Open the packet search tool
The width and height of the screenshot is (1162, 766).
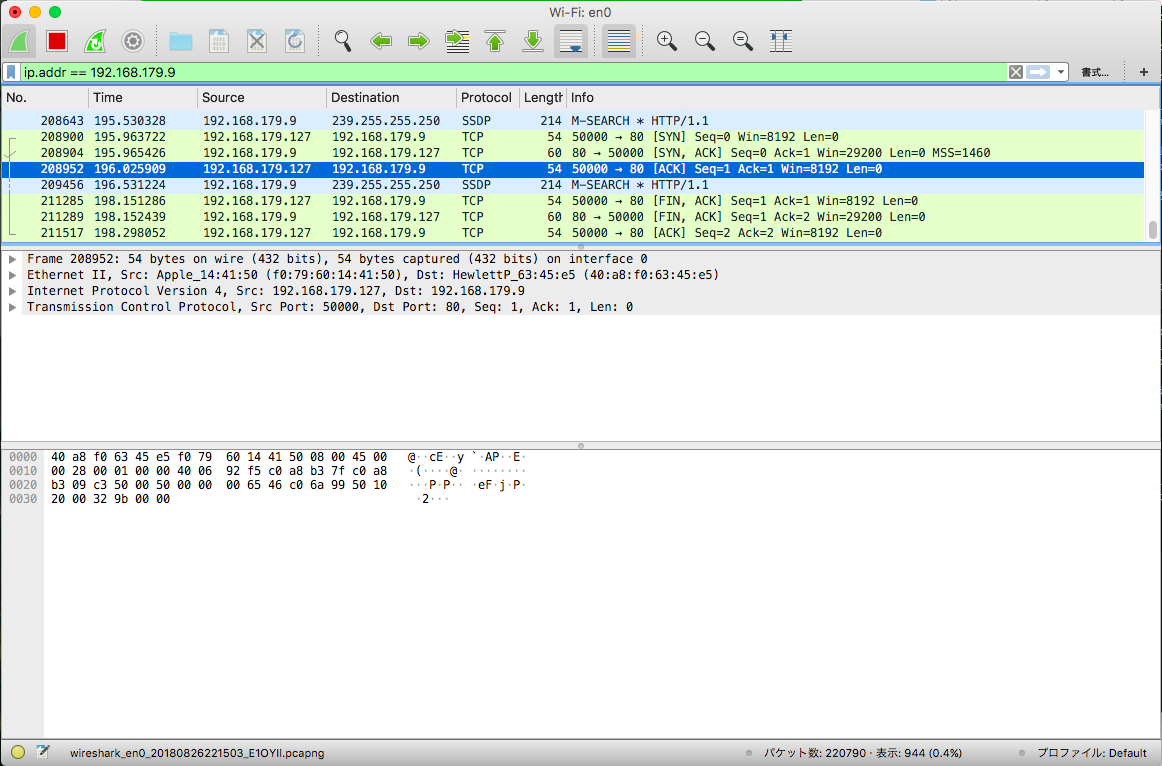[342, 41]
